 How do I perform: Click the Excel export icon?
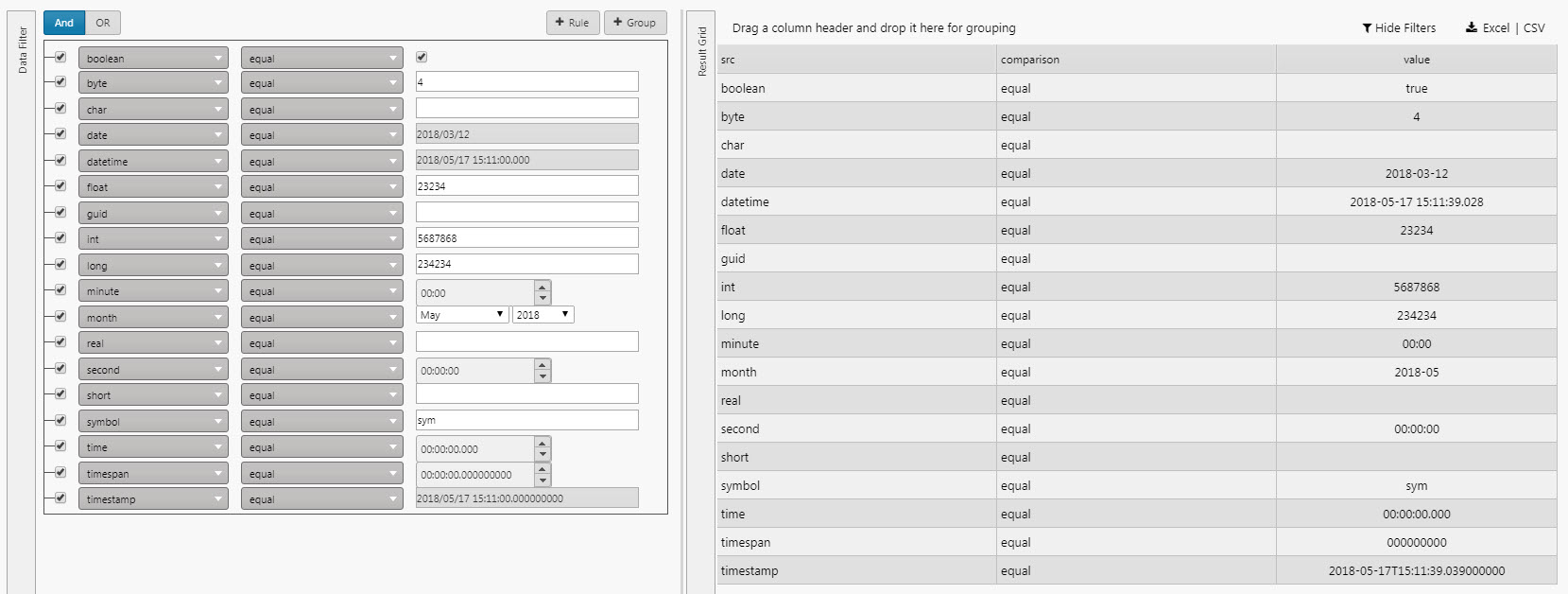(x=1471, y=27)
